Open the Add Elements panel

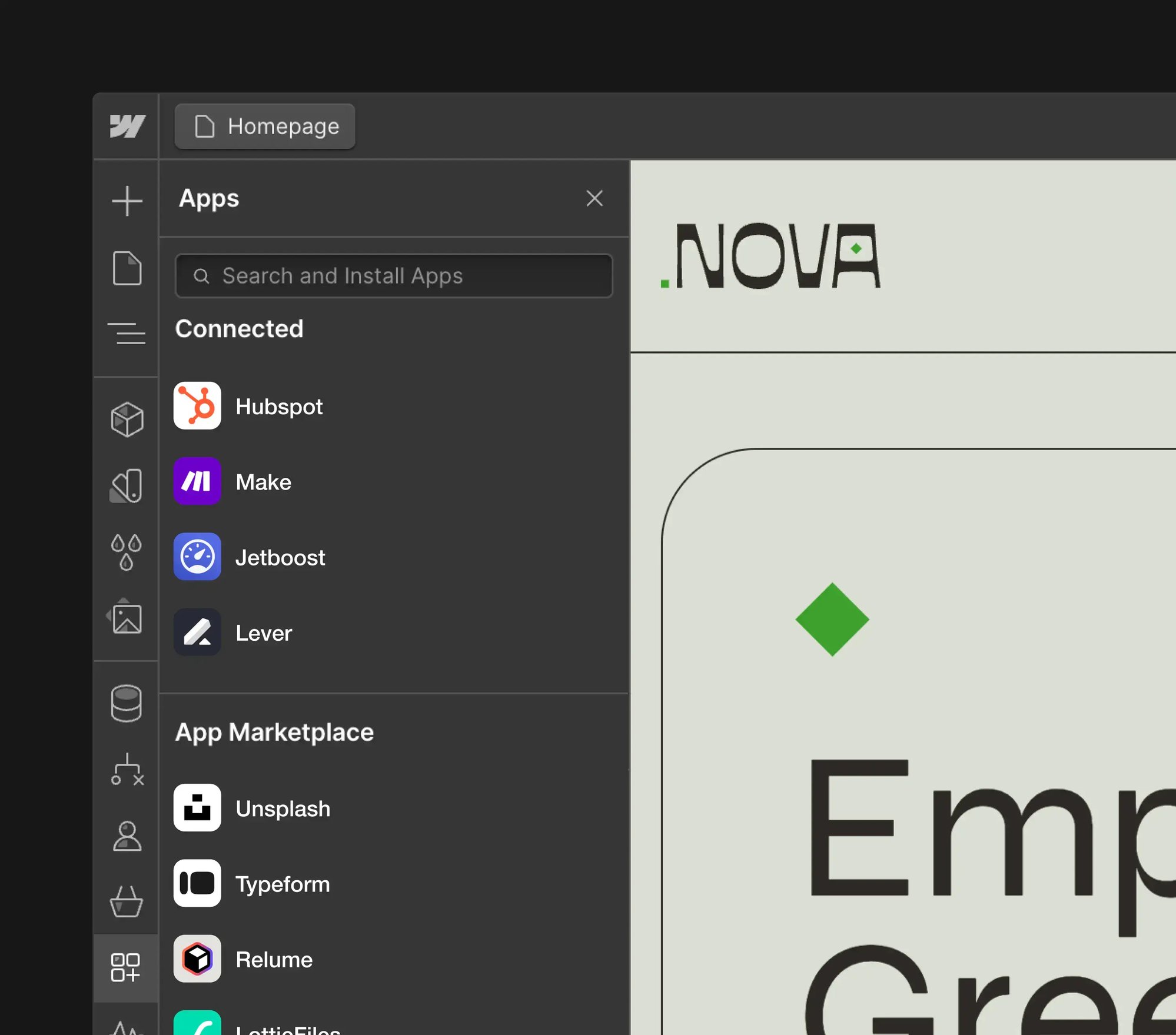[x=126, y=201]
